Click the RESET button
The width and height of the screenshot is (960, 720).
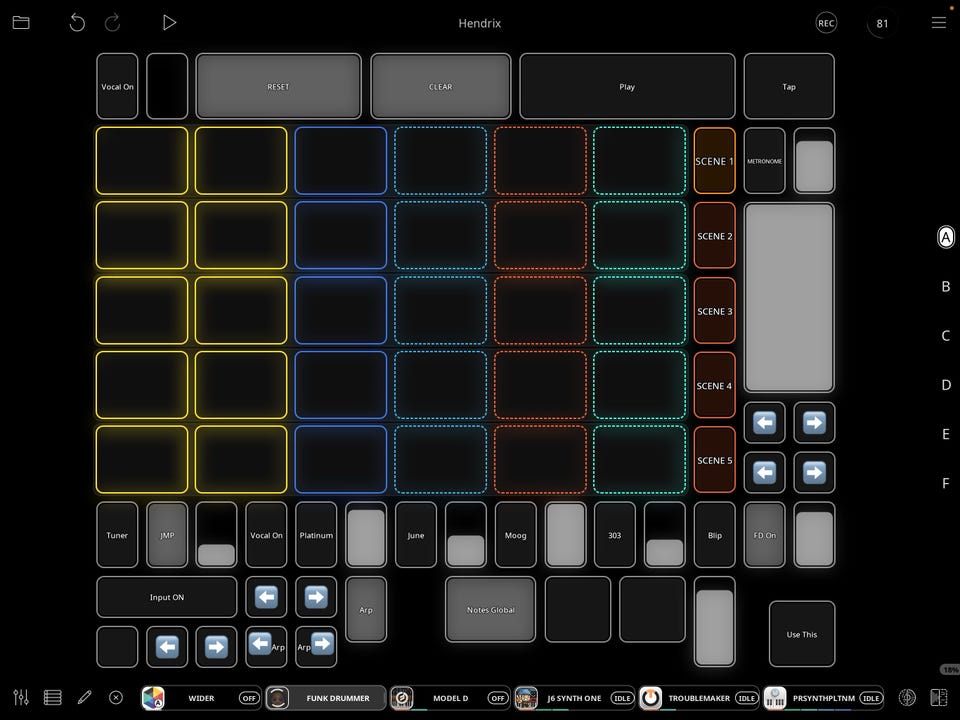coord(279,86)
